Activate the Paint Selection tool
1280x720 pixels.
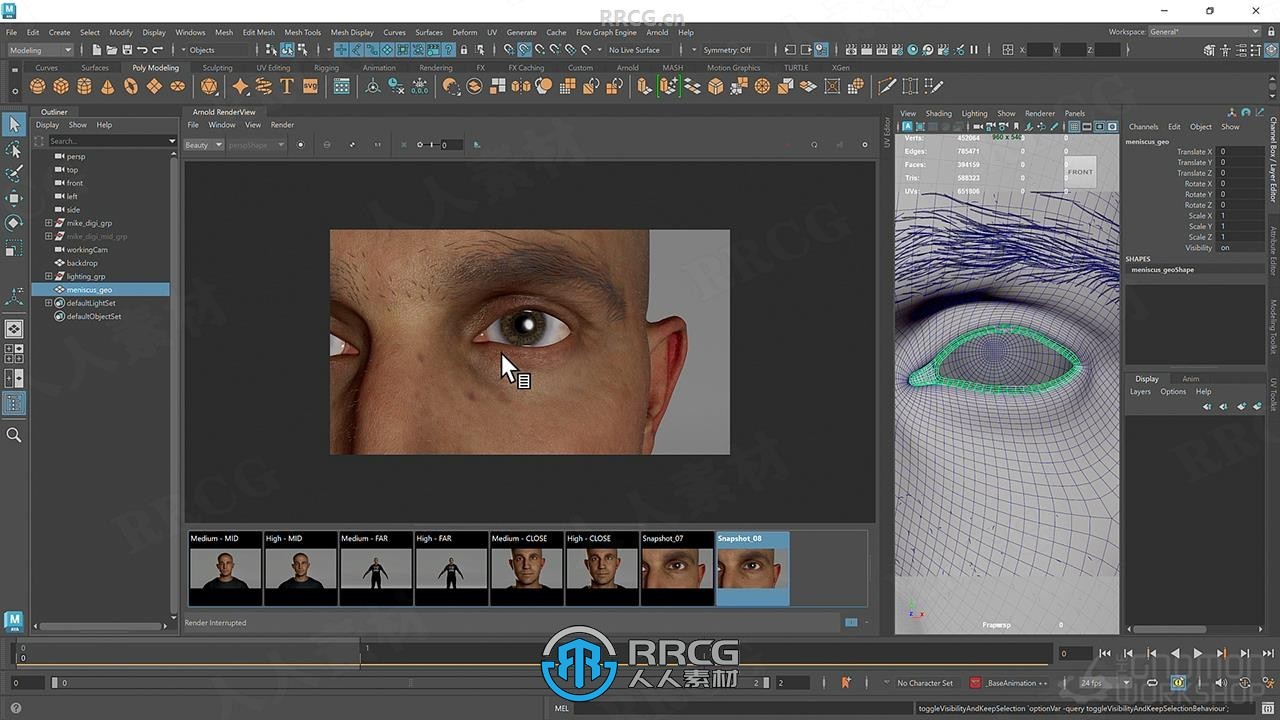14,174
